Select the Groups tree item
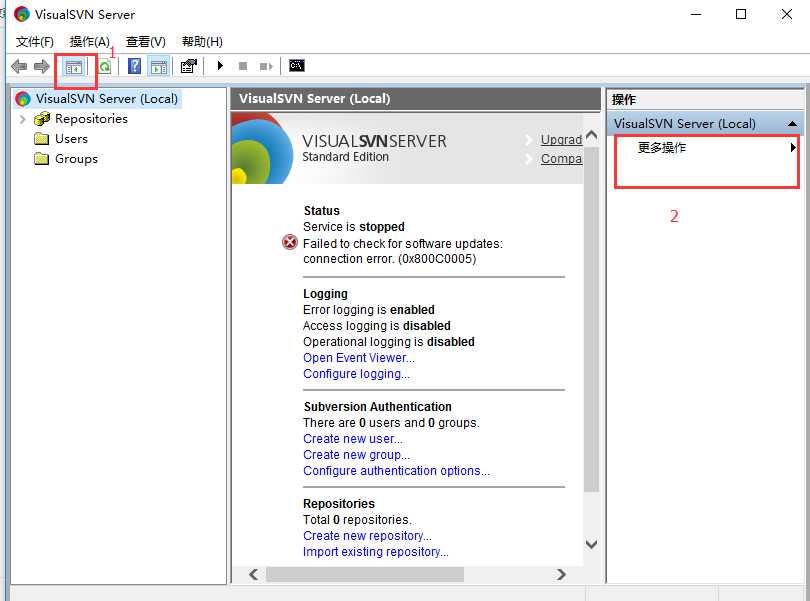The height and width of the screenshot is (601, 810). pyautogui.click(x=76, y=159)
